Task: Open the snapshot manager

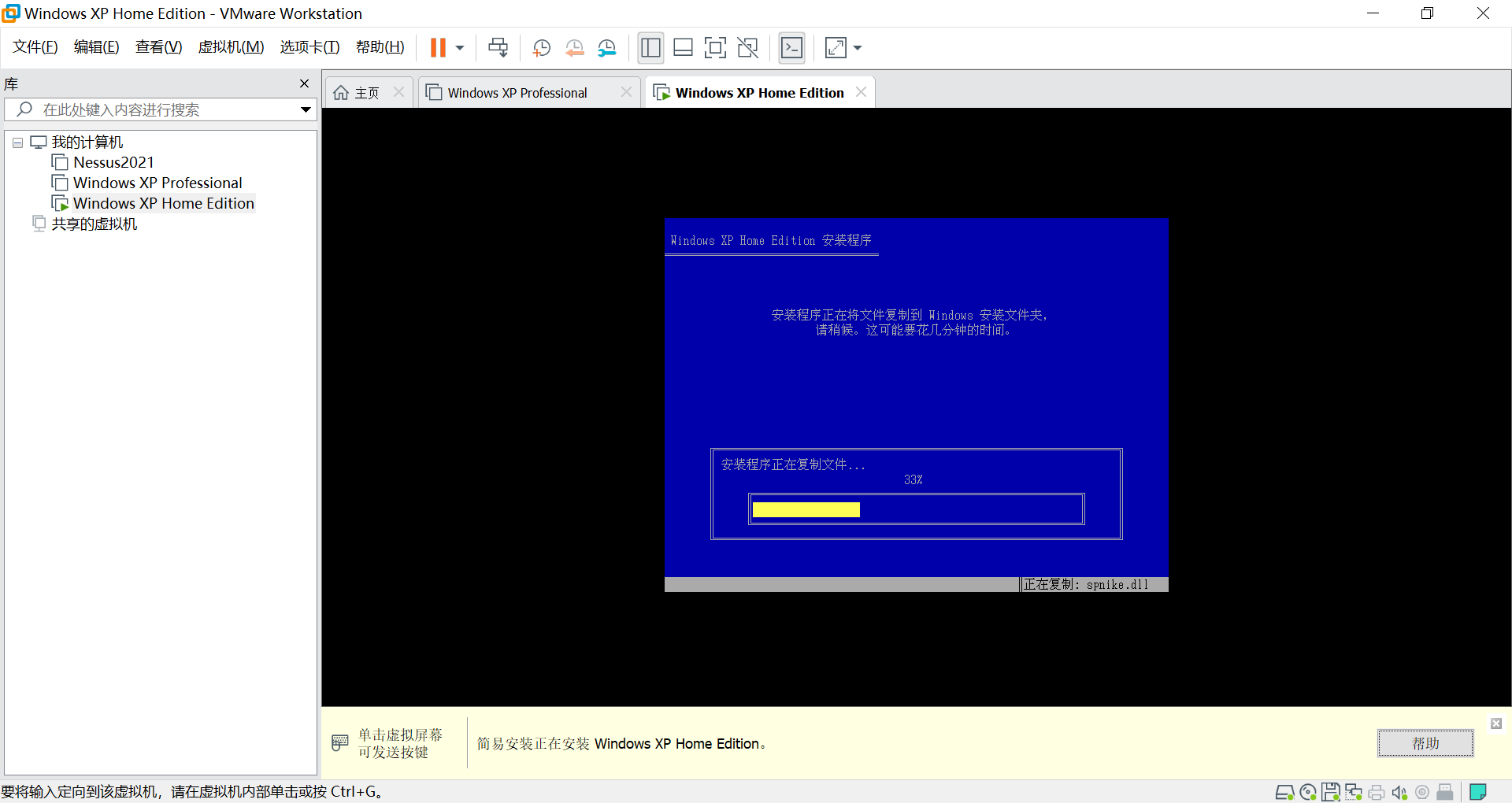Action: (606, 48)
